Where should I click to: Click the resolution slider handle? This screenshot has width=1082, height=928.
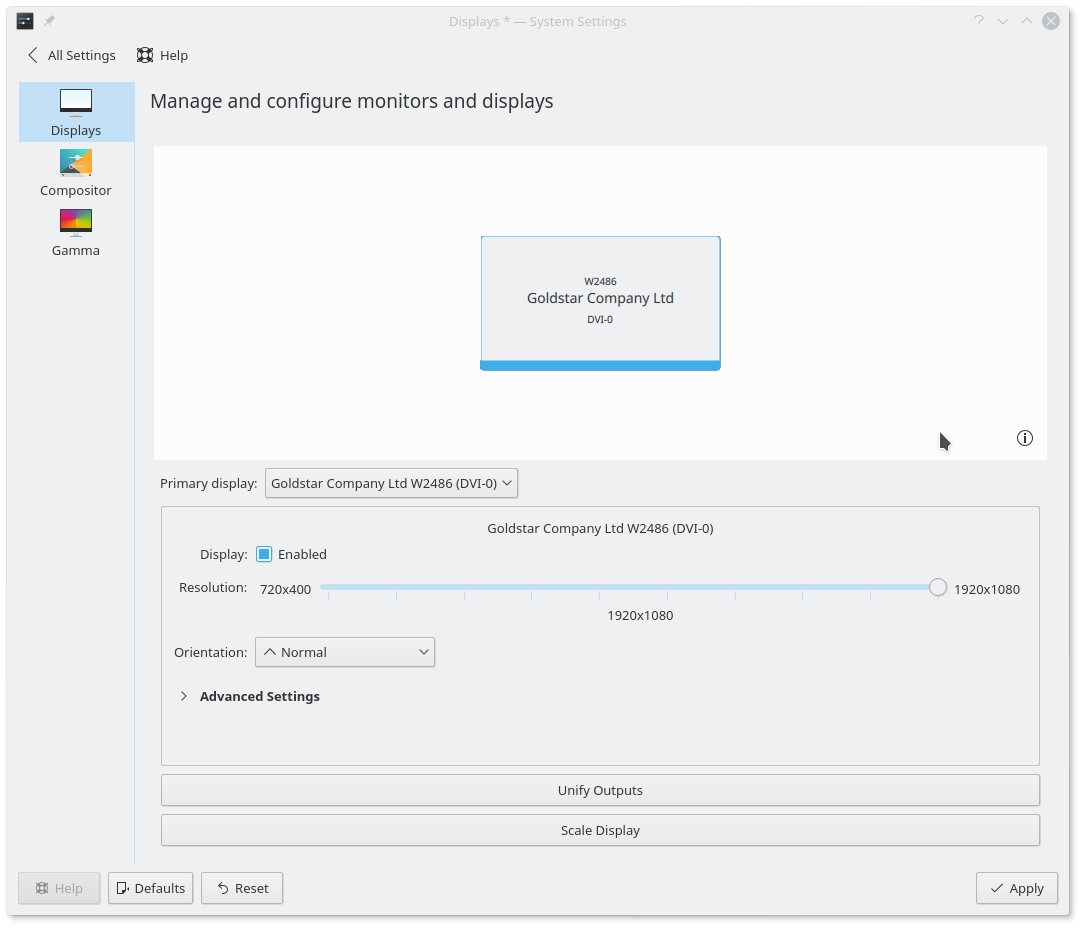point(937,587)
